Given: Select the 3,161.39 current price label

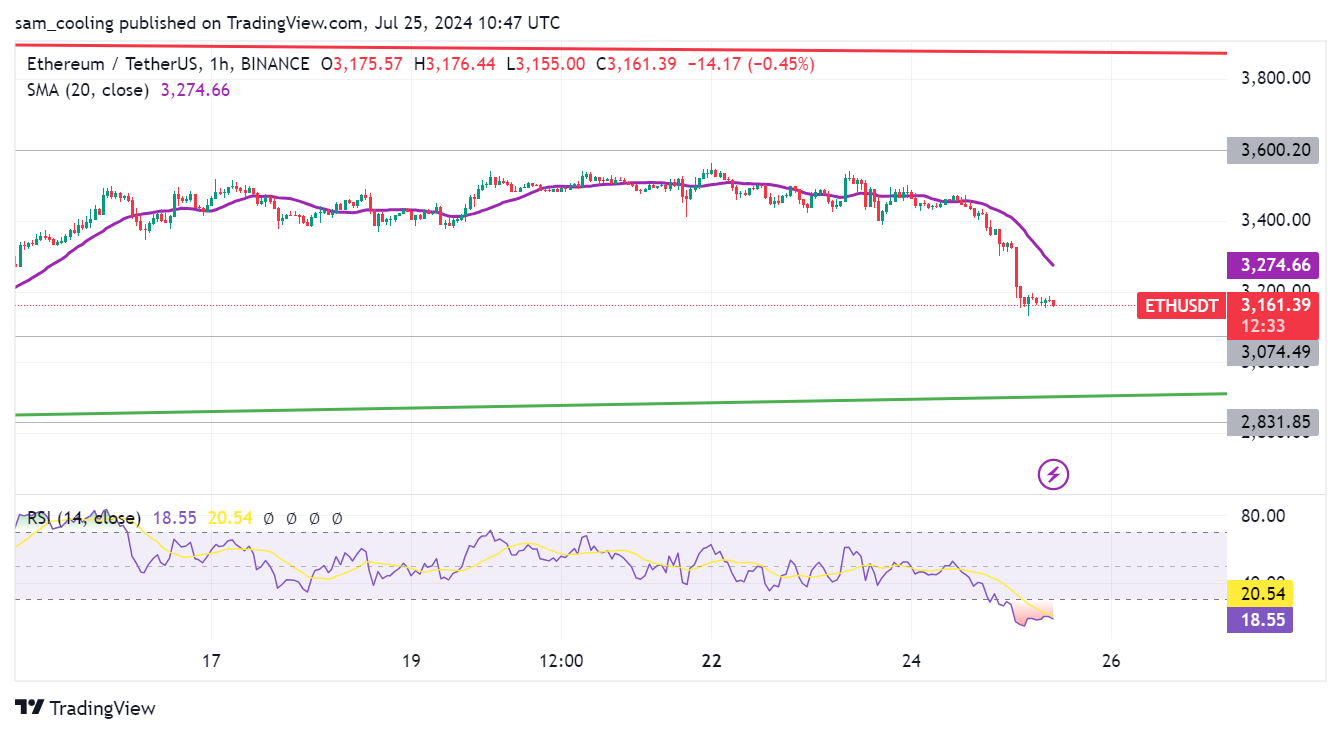Looking at the screenshot, I should 1275,305.
